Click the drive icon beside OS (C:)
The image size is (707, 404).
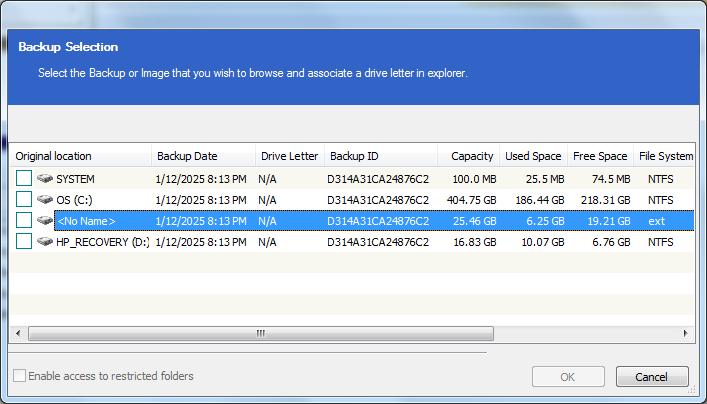point(45,200)
